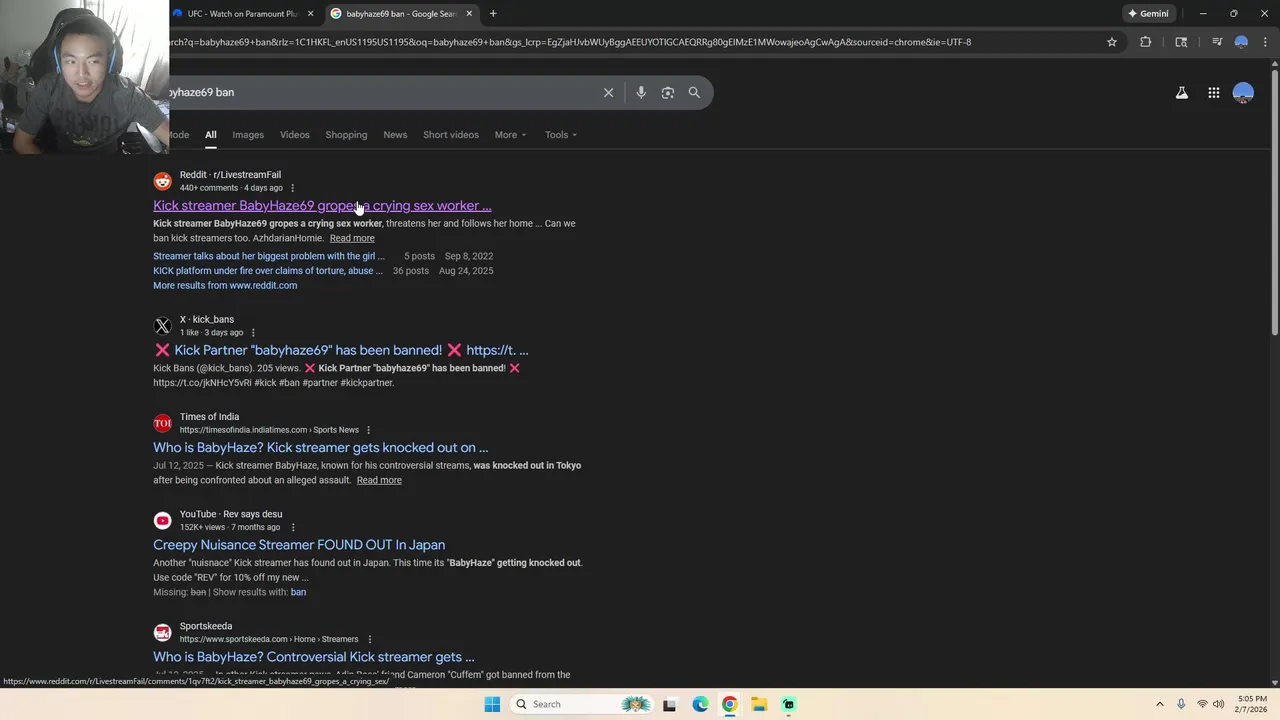The height and width of the screenshot is (720, 1280).
Task: Click the magnifier search button
Action: (694, 93)
